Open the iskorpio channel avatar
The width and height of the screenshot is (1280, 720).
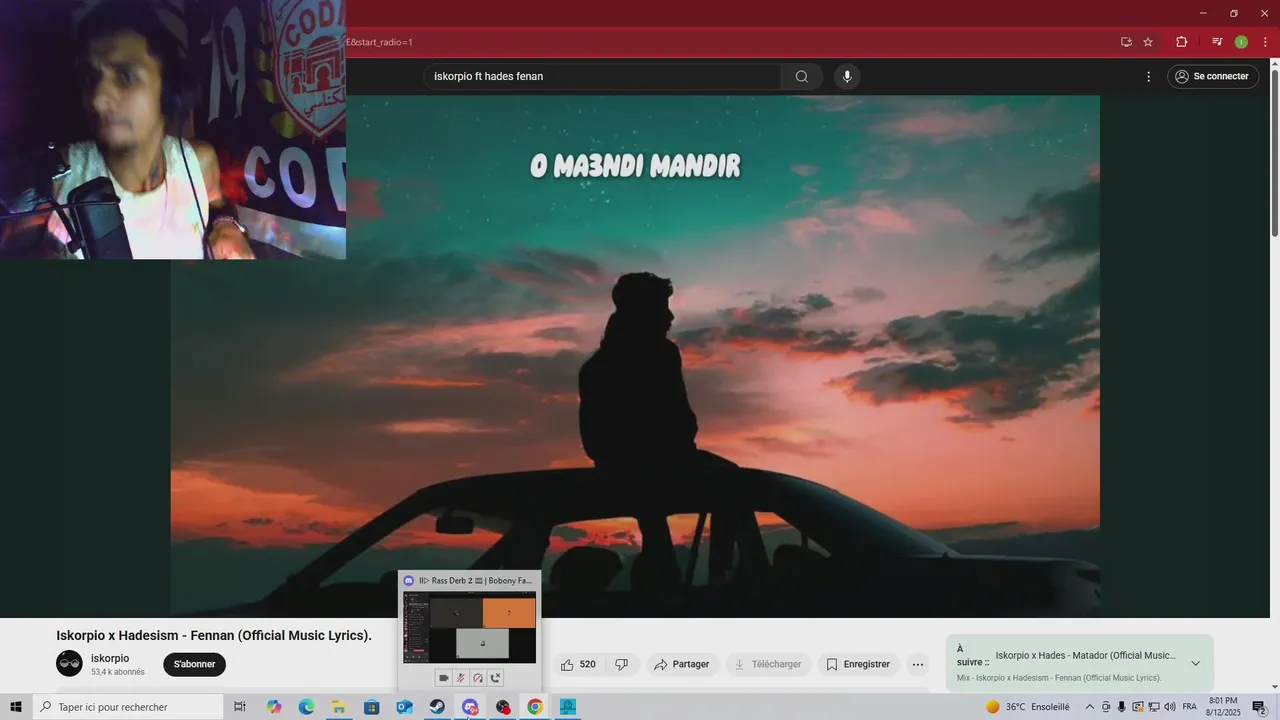tap(69, 663)
